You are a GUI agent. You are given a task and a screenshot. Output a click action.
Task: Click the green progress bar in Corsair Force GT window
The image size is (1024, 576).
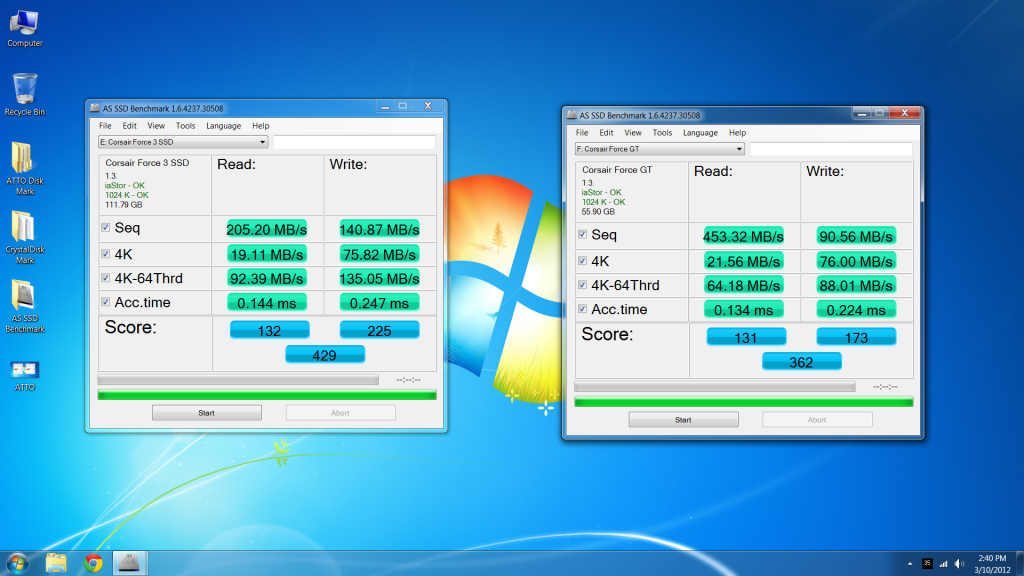pos(744,402)
